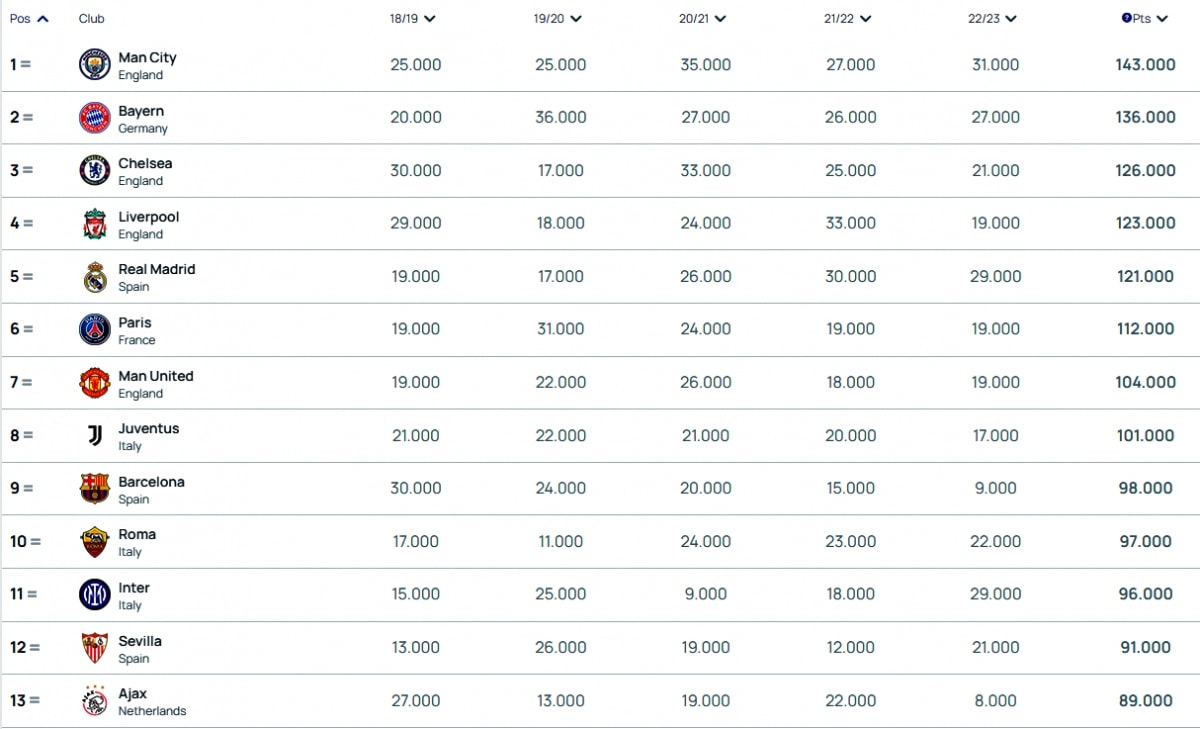Select the Inter row total 96.000
Screen dimensions: 1200x729
point(1146,594)
